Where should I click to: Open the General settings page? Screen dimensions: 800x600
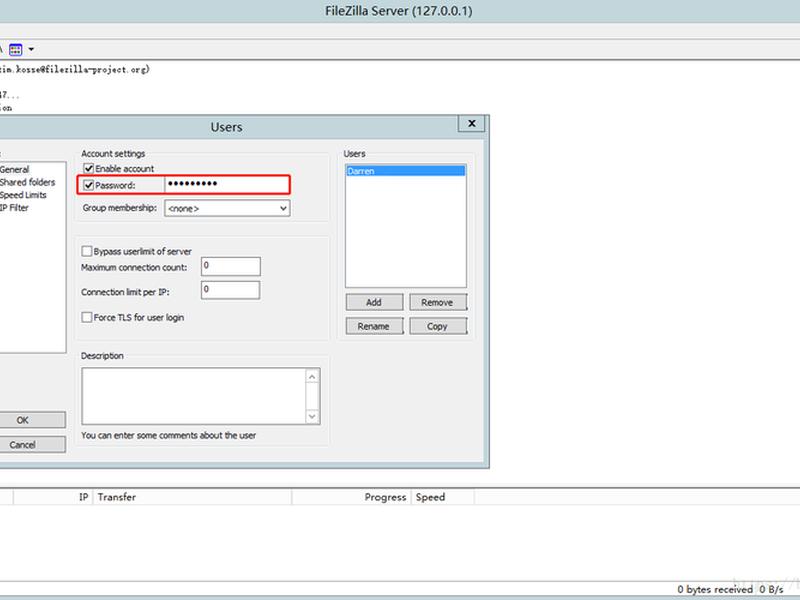(x=15, y=169)
